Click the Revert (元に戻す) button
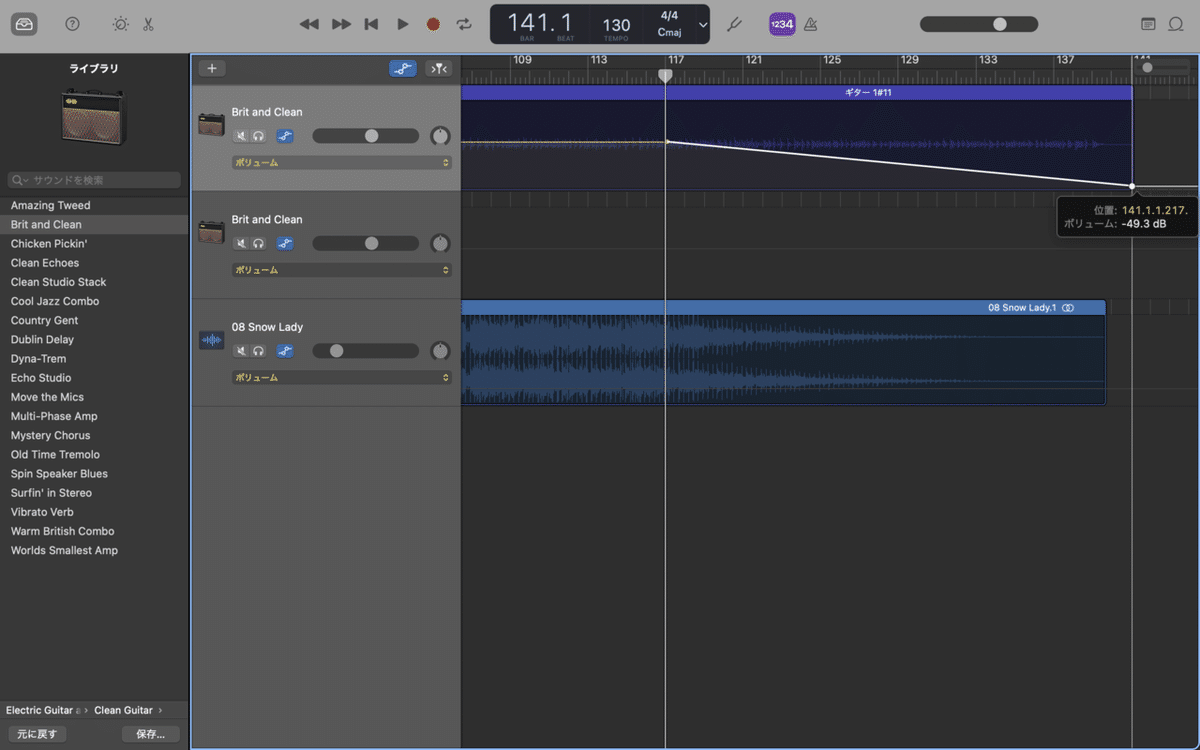This screenshot has height=750, width=1200. click(37, 734)
